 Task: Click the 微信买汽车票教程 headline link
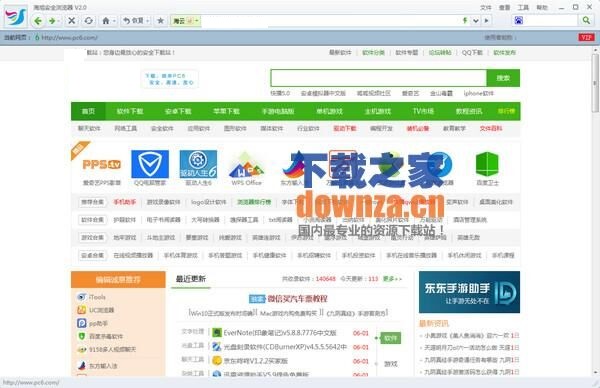click(297, 298)
